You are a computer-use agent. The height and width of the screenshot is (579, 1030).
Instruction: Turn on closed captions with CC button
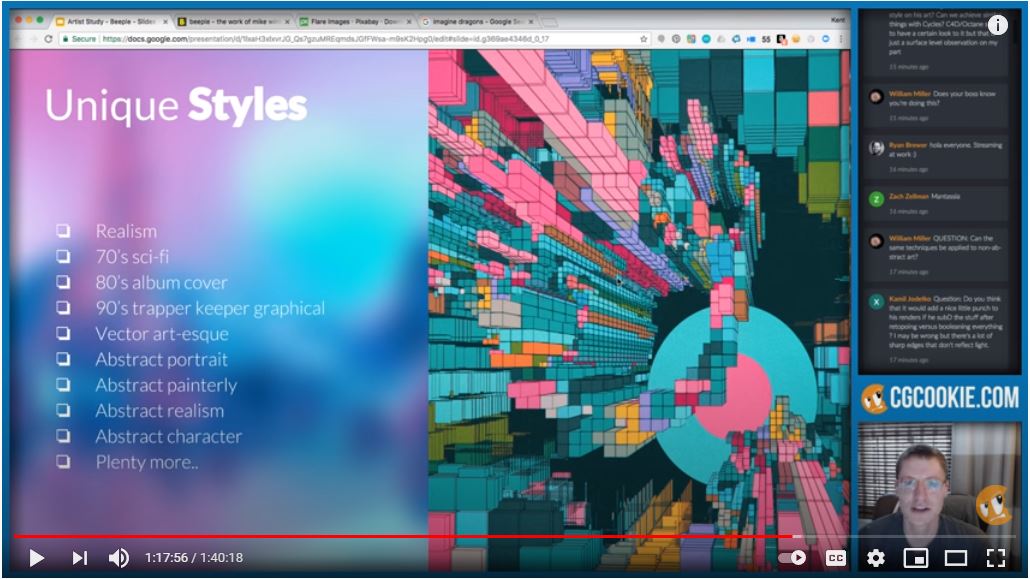pyautogui.click(x=836, y=558)
